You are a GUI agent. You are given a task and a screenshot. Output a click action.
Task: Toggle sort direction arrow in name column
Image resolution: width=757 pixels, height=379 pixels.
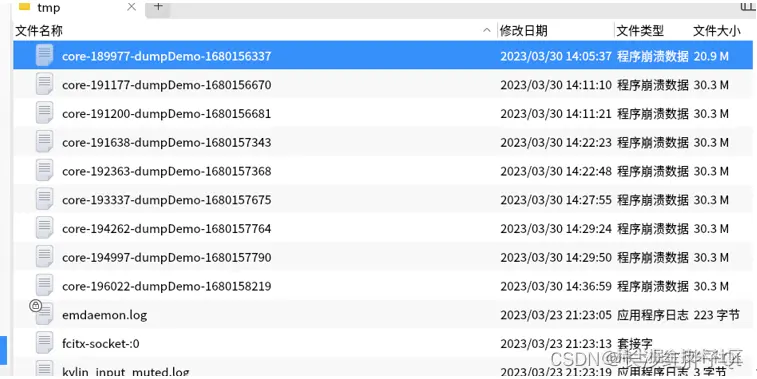(x=487, y=31)
